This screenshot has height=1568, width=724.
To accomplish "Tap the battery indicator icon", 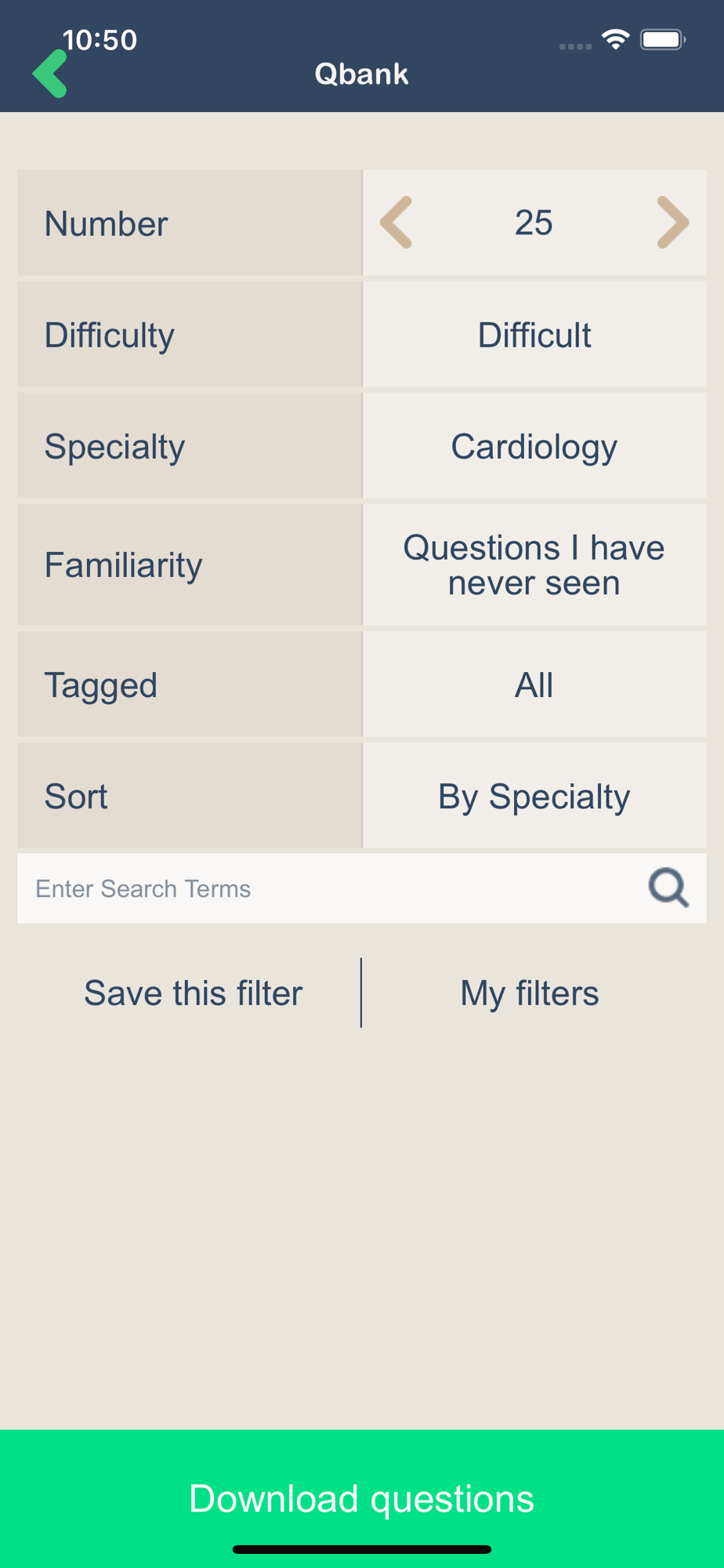I will click(x=663, y=39).
